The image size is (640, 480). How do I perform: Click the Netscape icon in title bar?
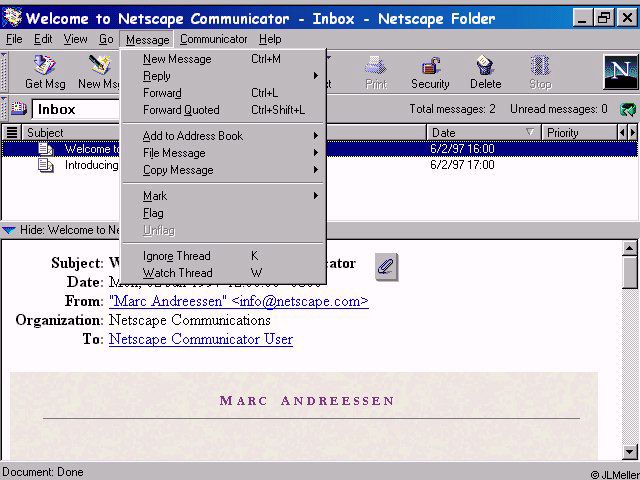(x=12, y=17)
